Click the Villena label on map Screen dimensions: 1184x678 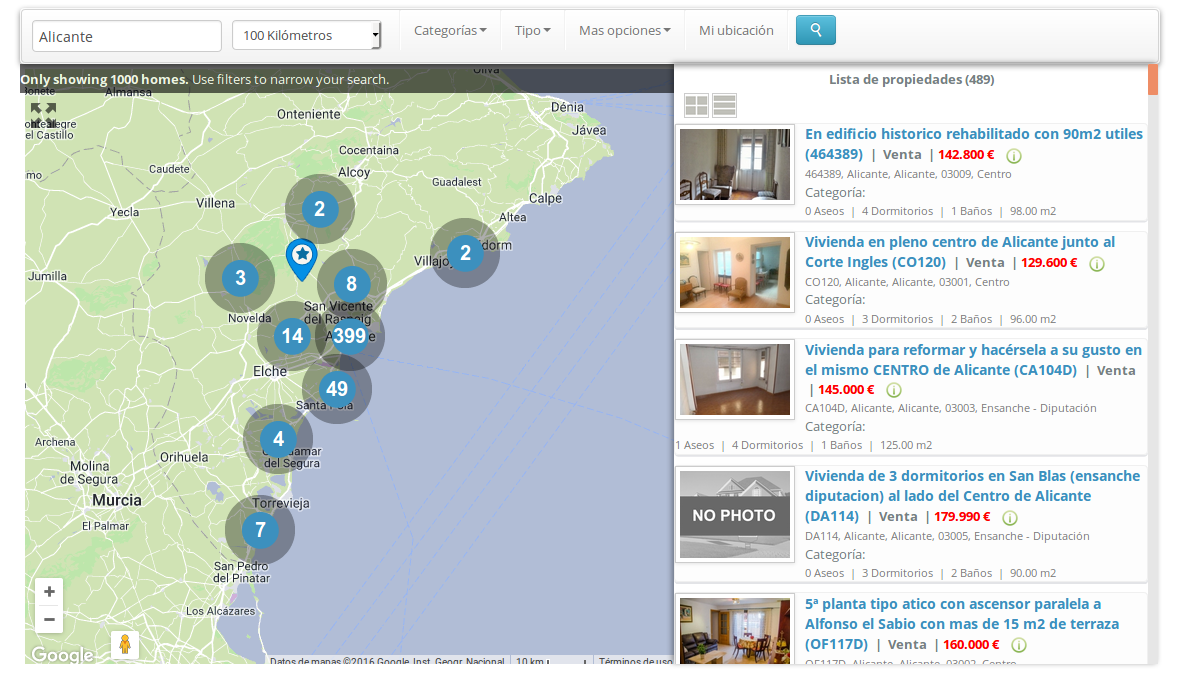point(215,203)
